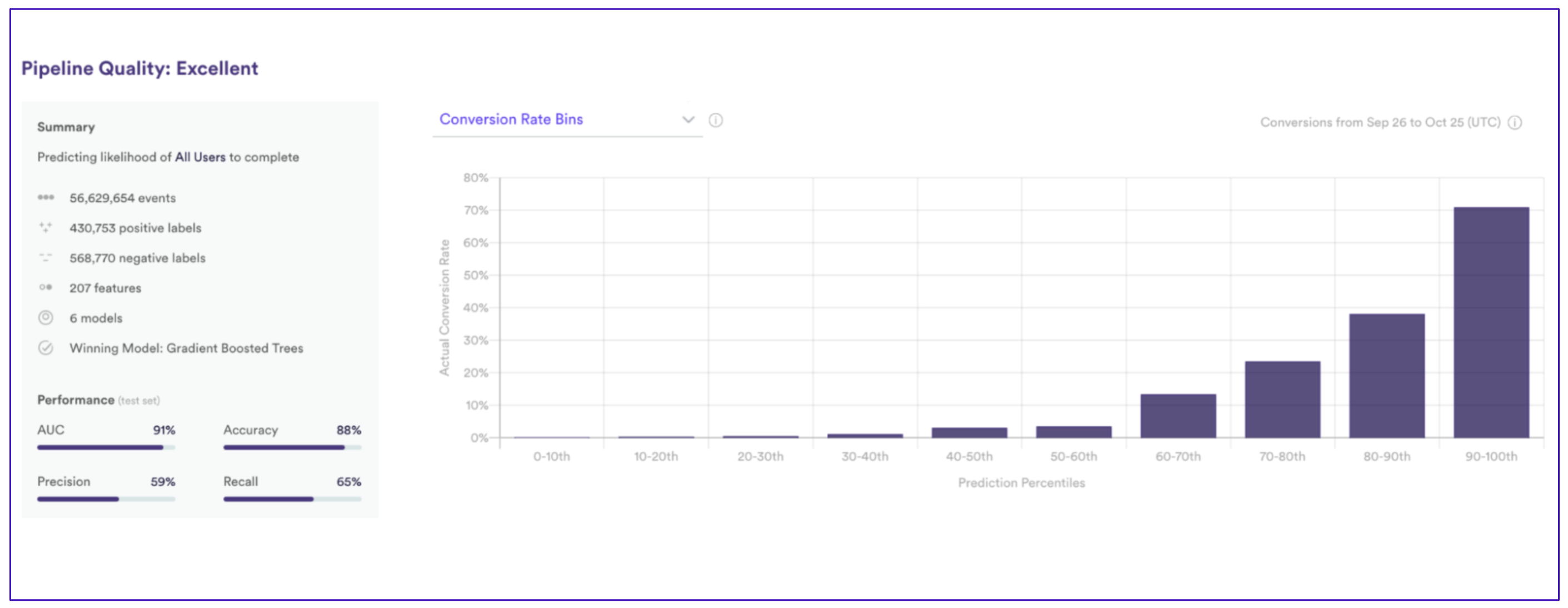
Task: Click the 40-50th percentile bar in the chart
Action: click(969, 433)
